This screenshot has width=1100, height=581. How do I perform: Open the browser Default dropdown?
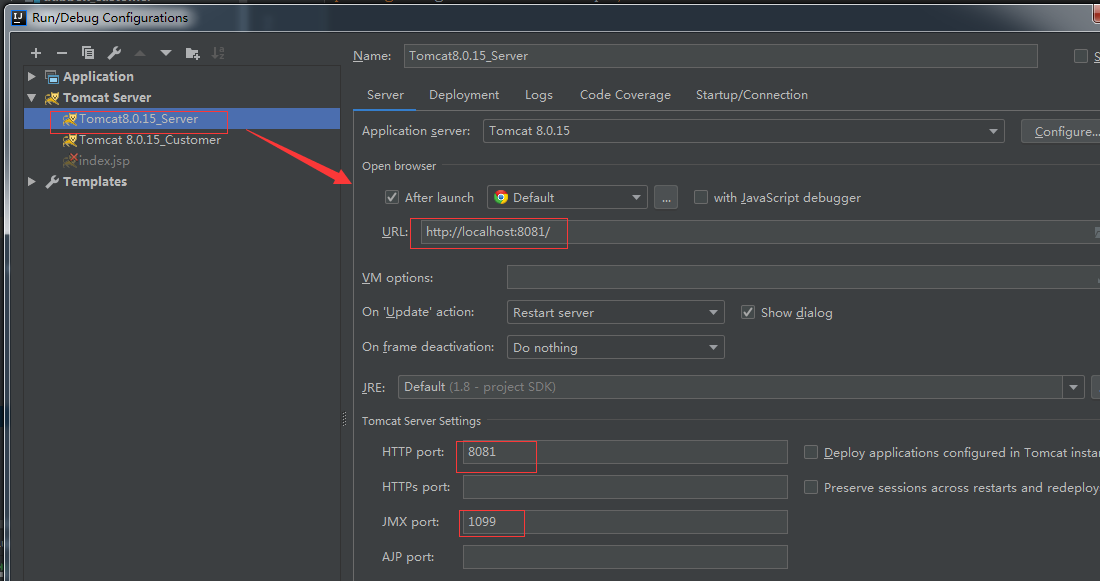coord(567,197)
